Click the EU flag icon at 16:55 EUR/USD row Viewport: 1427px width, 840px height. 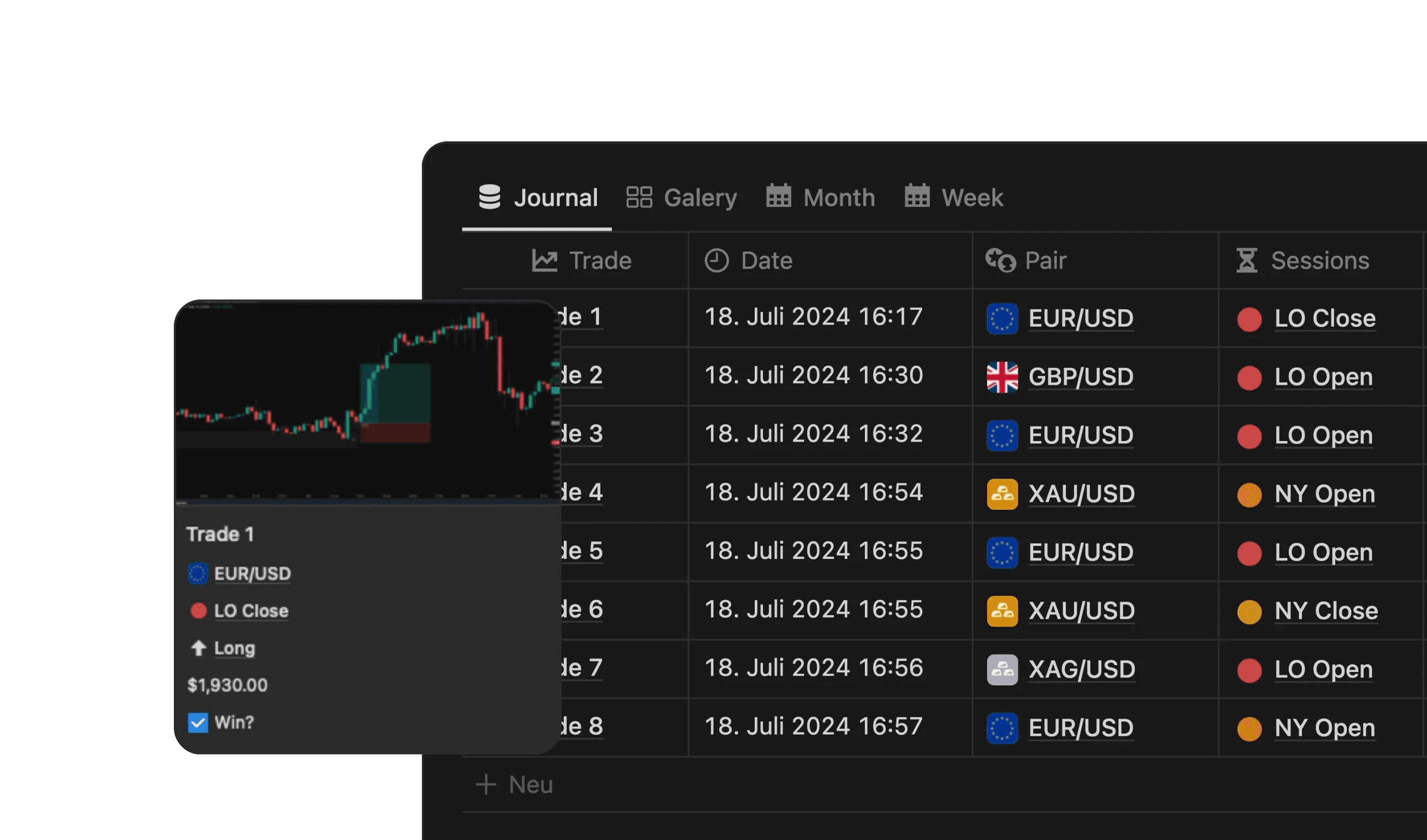click(x=1002, y=553)
